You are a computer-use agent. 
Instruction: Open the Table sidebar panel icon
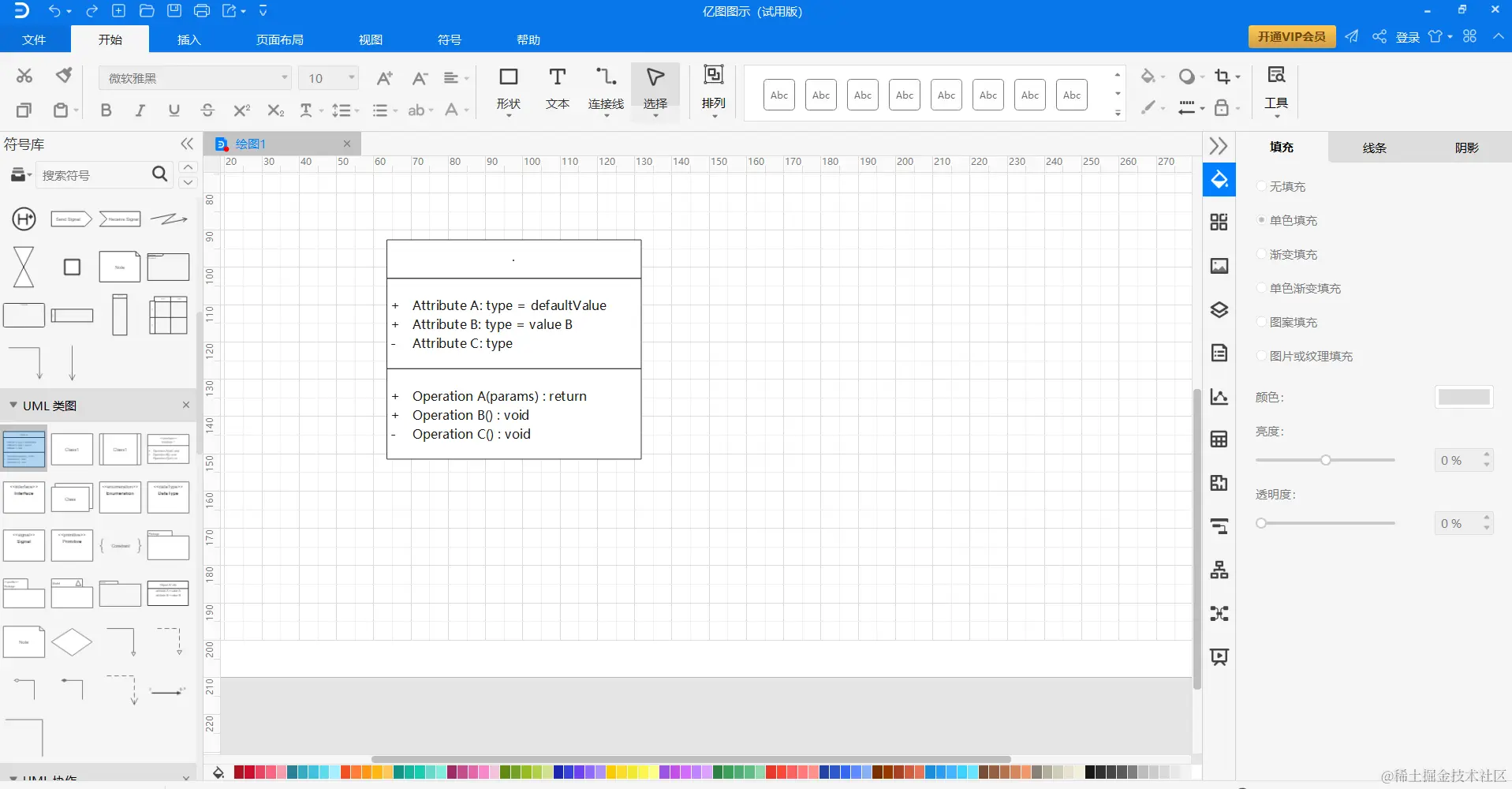1219,439
